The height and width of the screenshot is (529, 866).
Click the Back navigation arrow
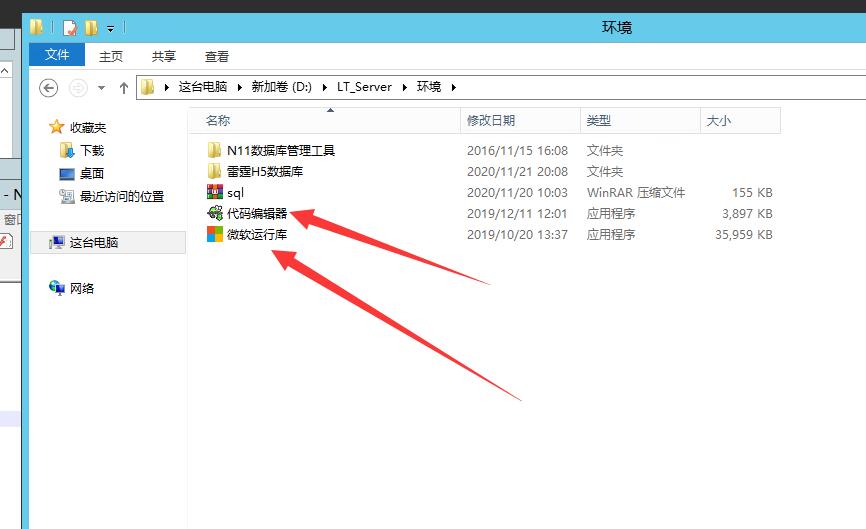[48, 87]
